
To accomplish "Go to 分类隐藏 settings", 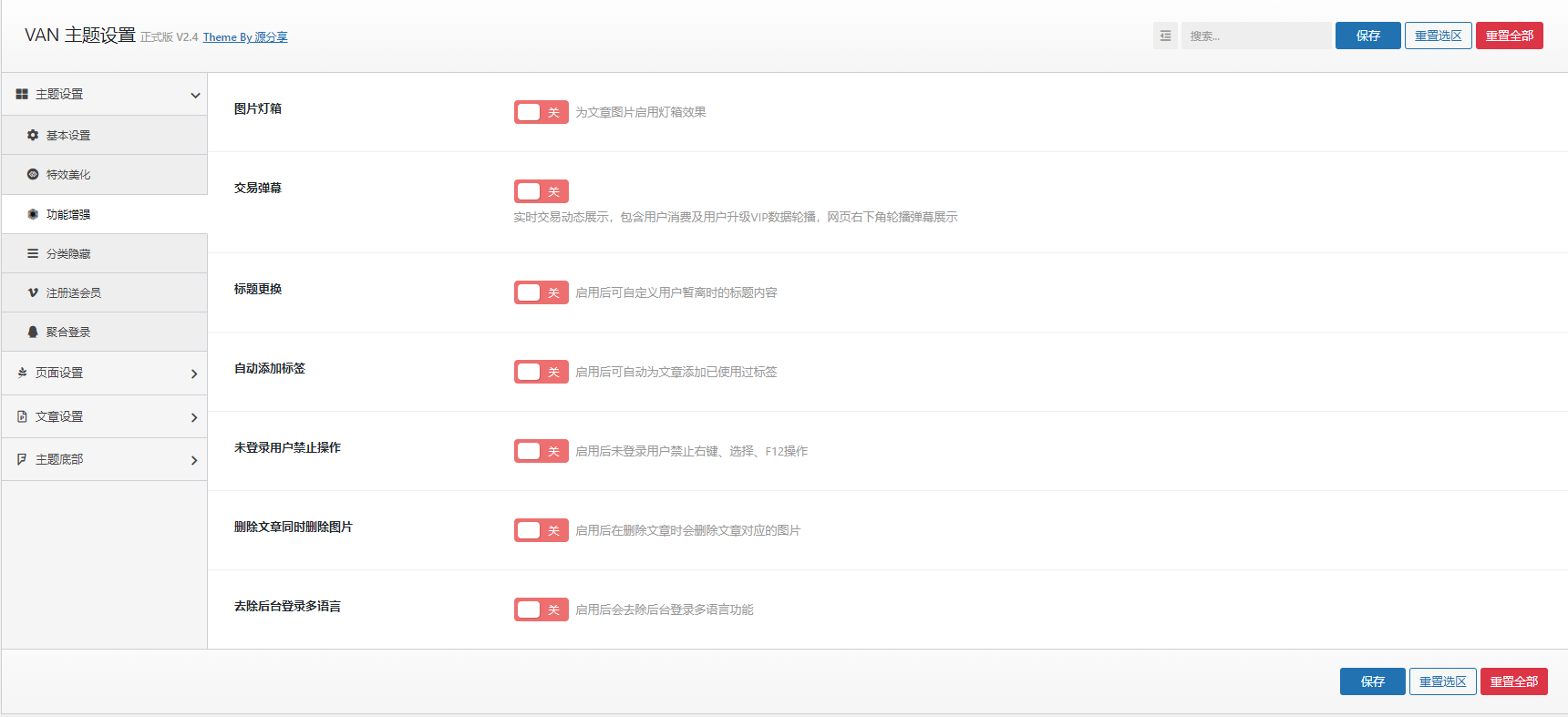I will pyautogui.click(x=105, y=253).
